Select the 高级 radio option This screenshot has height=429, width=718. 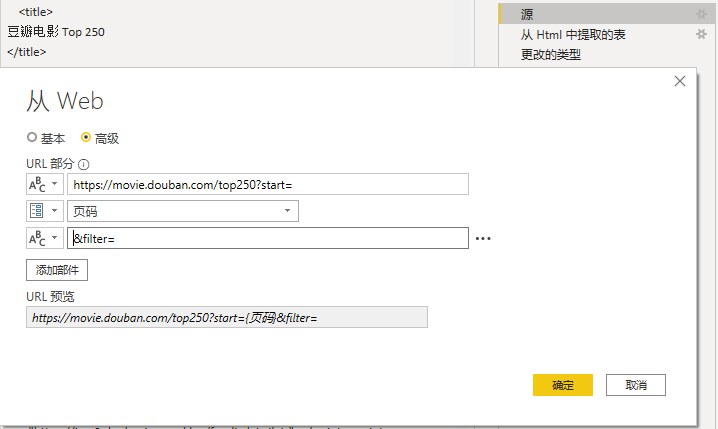click(x=86, y=138)
